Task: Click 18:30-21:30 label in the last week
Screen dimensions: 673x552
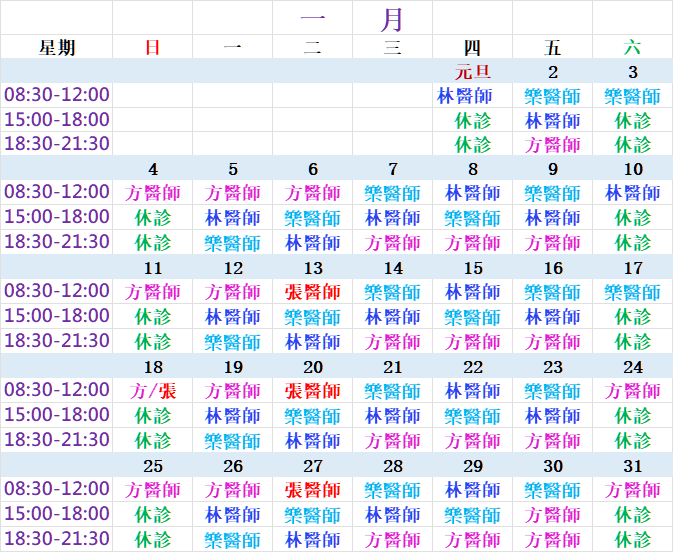Action: click(x=57, y=539)
